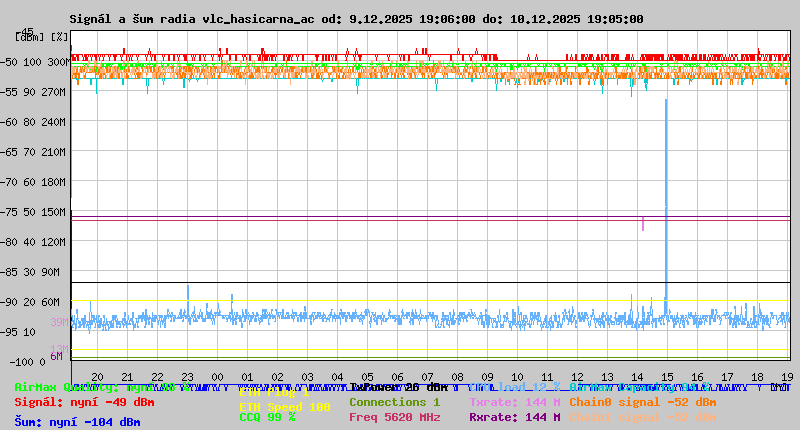The width and height of the screenshot is (800, 430).
Task: Click the '22' hour label on x-axis
Action: [157, 377]
